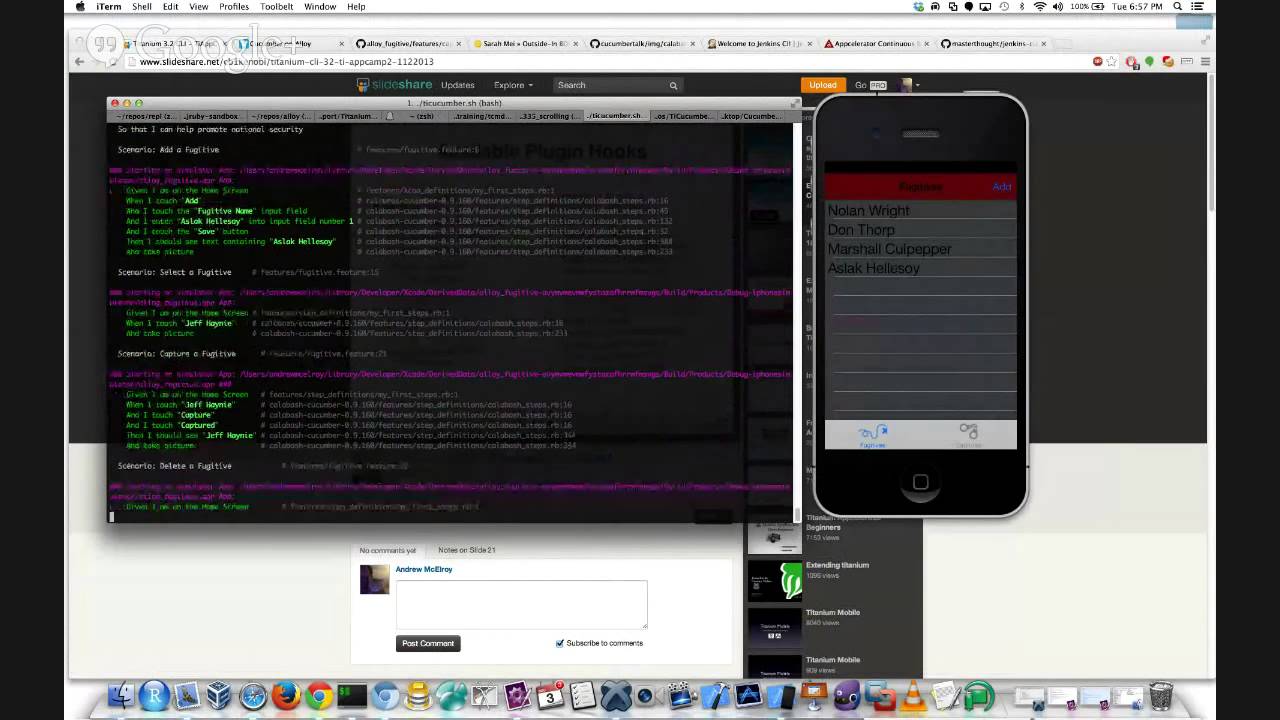Image resolution: width=1280 pixels, height=720 pixels.
Task: Click the slideshare.net address bar
Action: pyautogui.click(x=600, y=62)
